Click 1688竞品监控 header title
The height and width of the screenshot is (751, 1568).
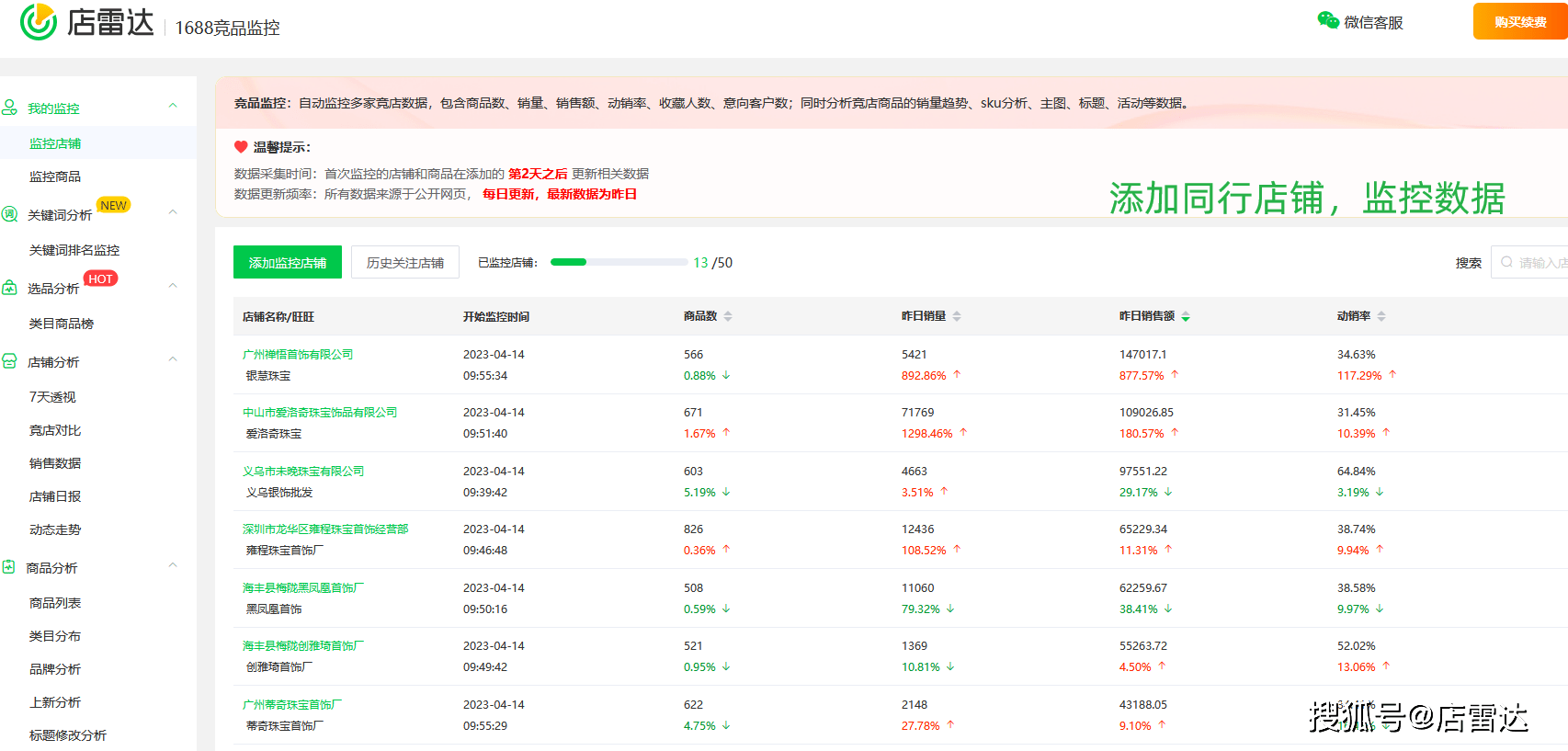point(227,28)
